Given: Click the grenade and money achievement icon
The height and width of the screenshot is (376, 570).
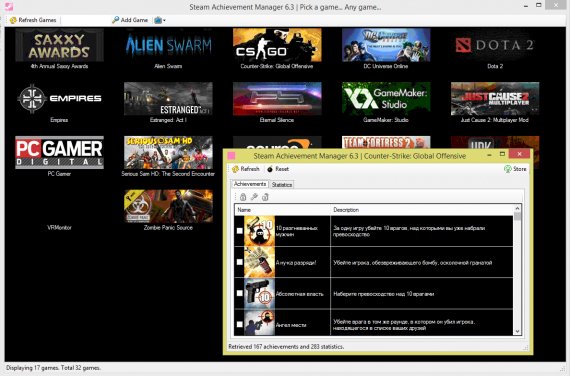Looking at the screenshot, I should pos(259,262).
